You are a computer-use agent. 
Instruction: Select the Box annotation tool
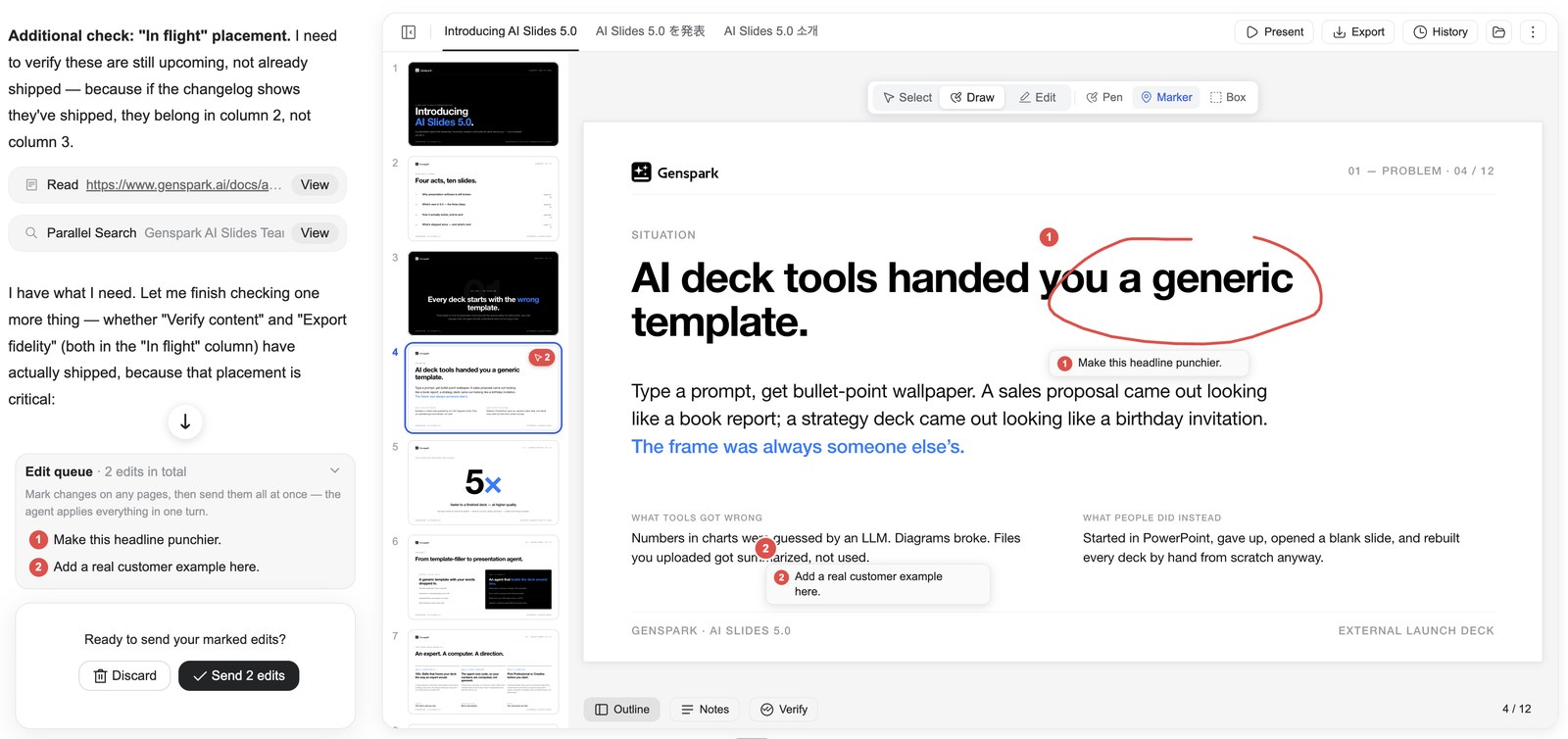pyautogui.click(x=1228, y=97)
